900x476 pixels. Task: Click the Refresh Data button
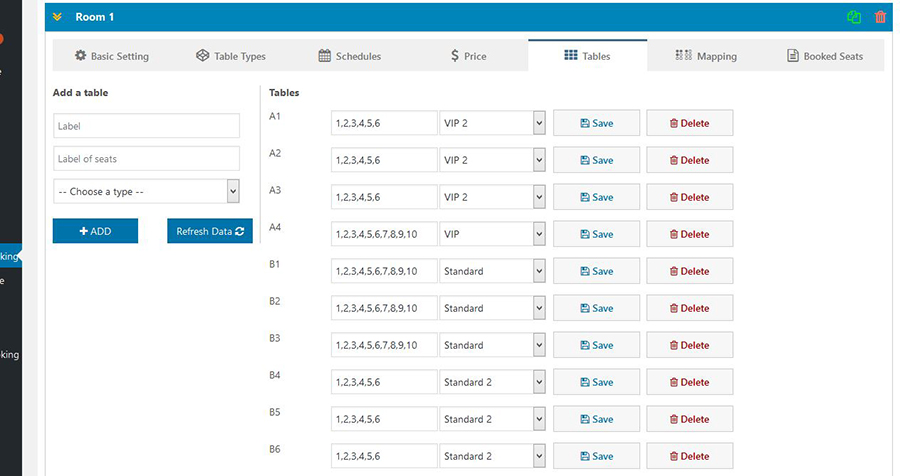click(210, 231)
